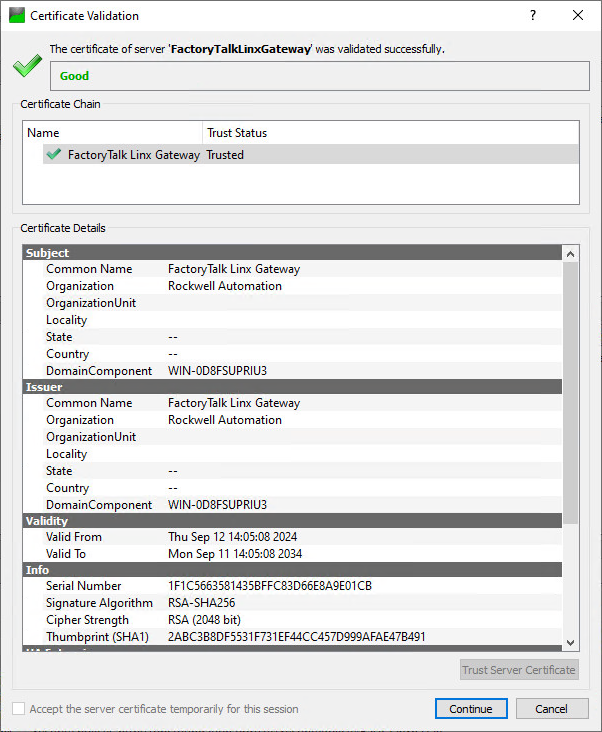Click the trusted checkmark beside FactoryTalk Linx Gateway
Viewport: 602px width, 732px height.
[53, 155]
